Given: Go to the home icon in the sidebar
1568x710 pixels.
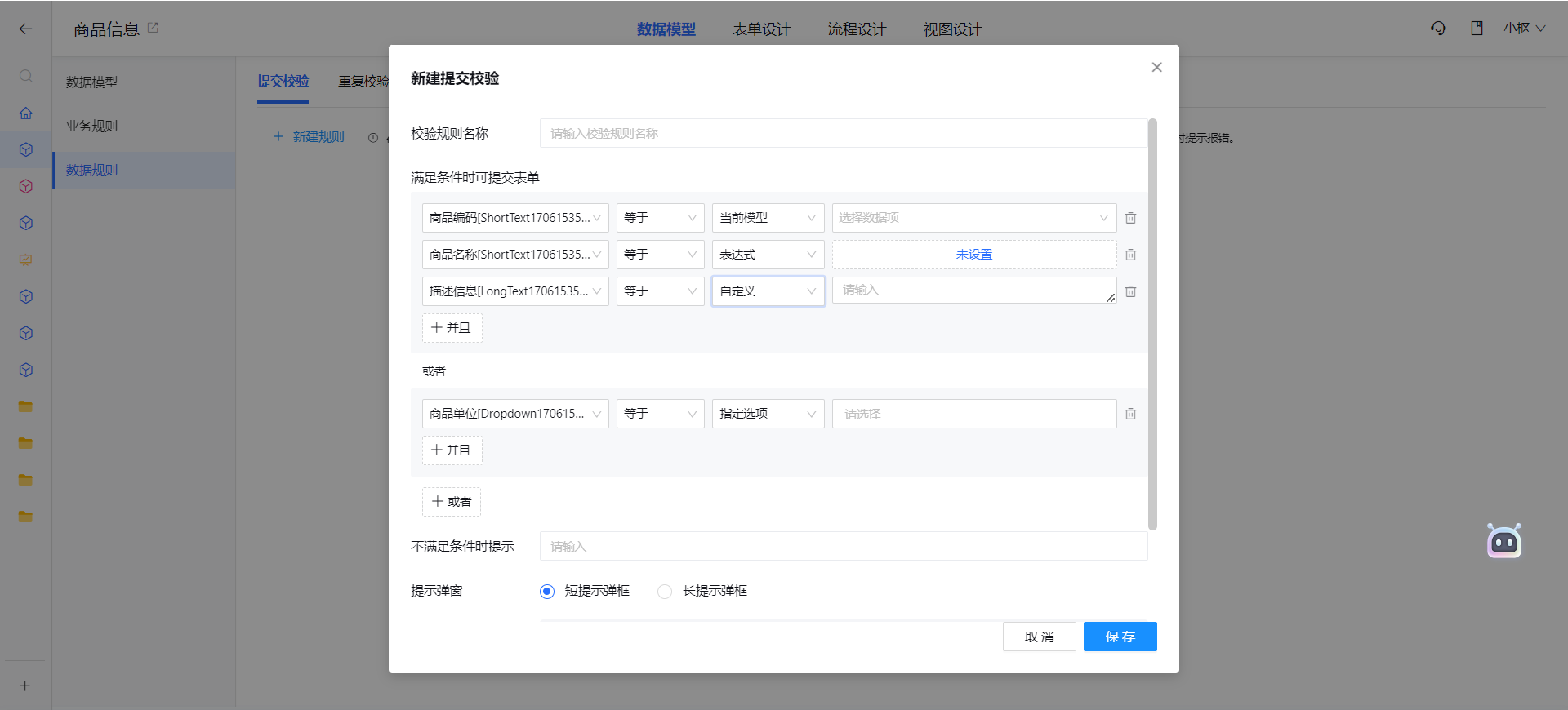Looking at the screenshot, I should 25,113.
